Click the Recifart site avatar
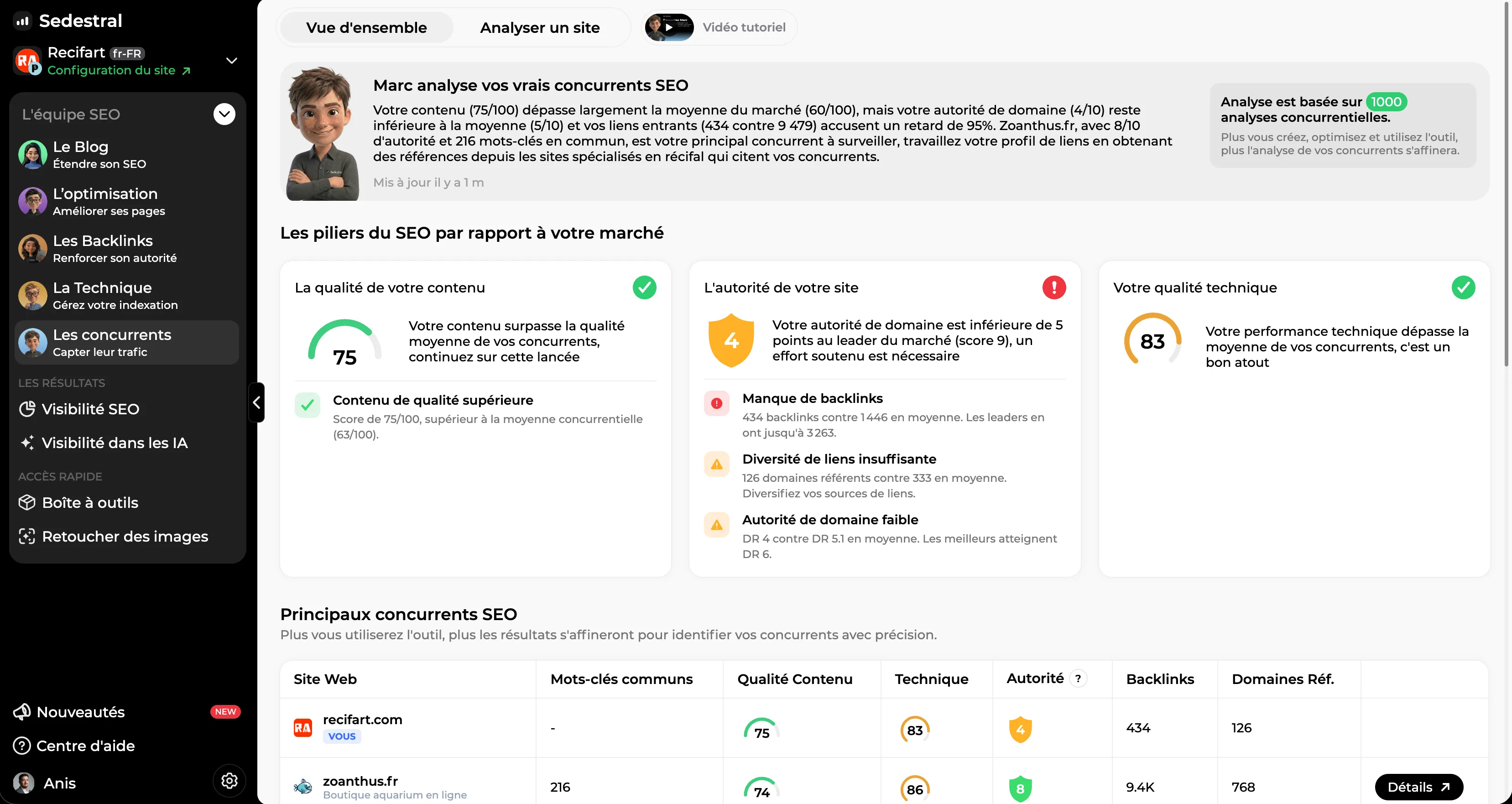The height and width of the screenshot is (804, 1512). (x=27, y=60)
